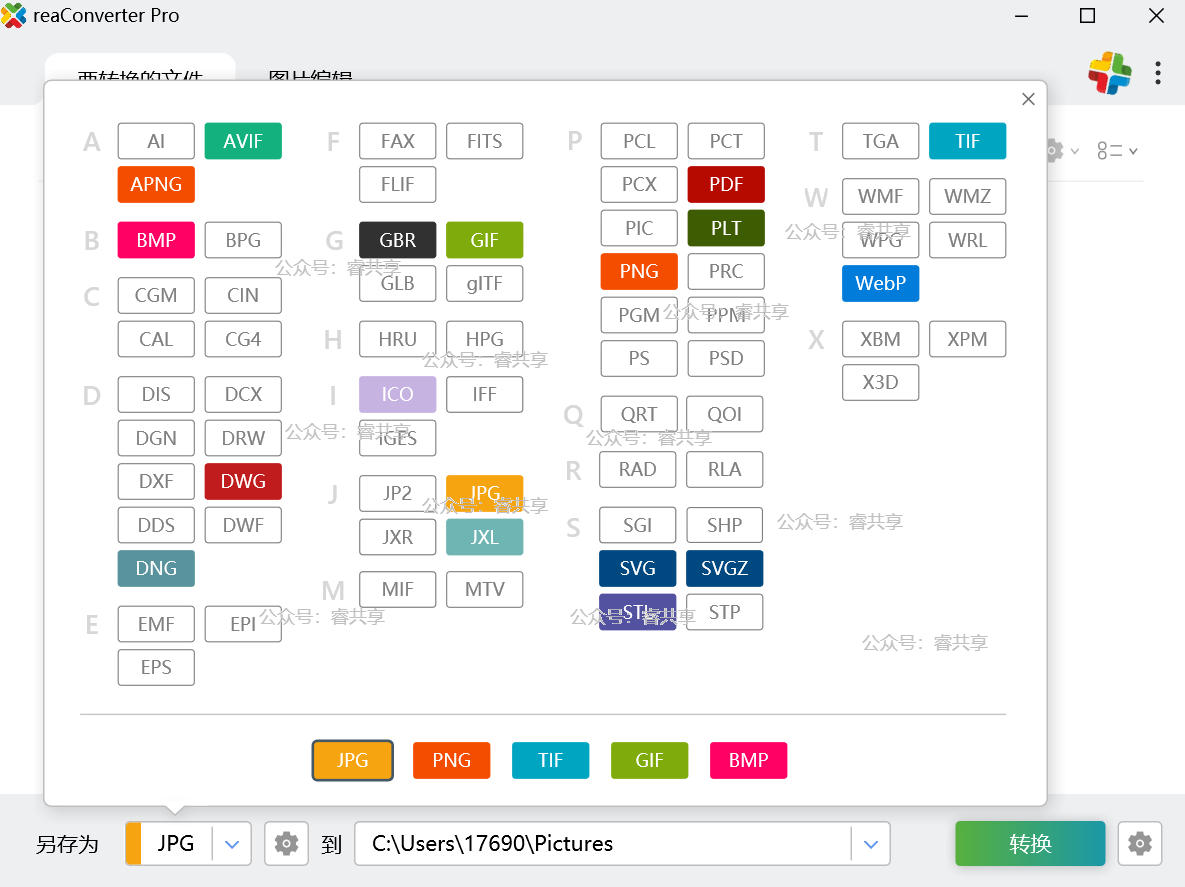
Task: Pick the green AVIF format
Action: tap(243, 141)
